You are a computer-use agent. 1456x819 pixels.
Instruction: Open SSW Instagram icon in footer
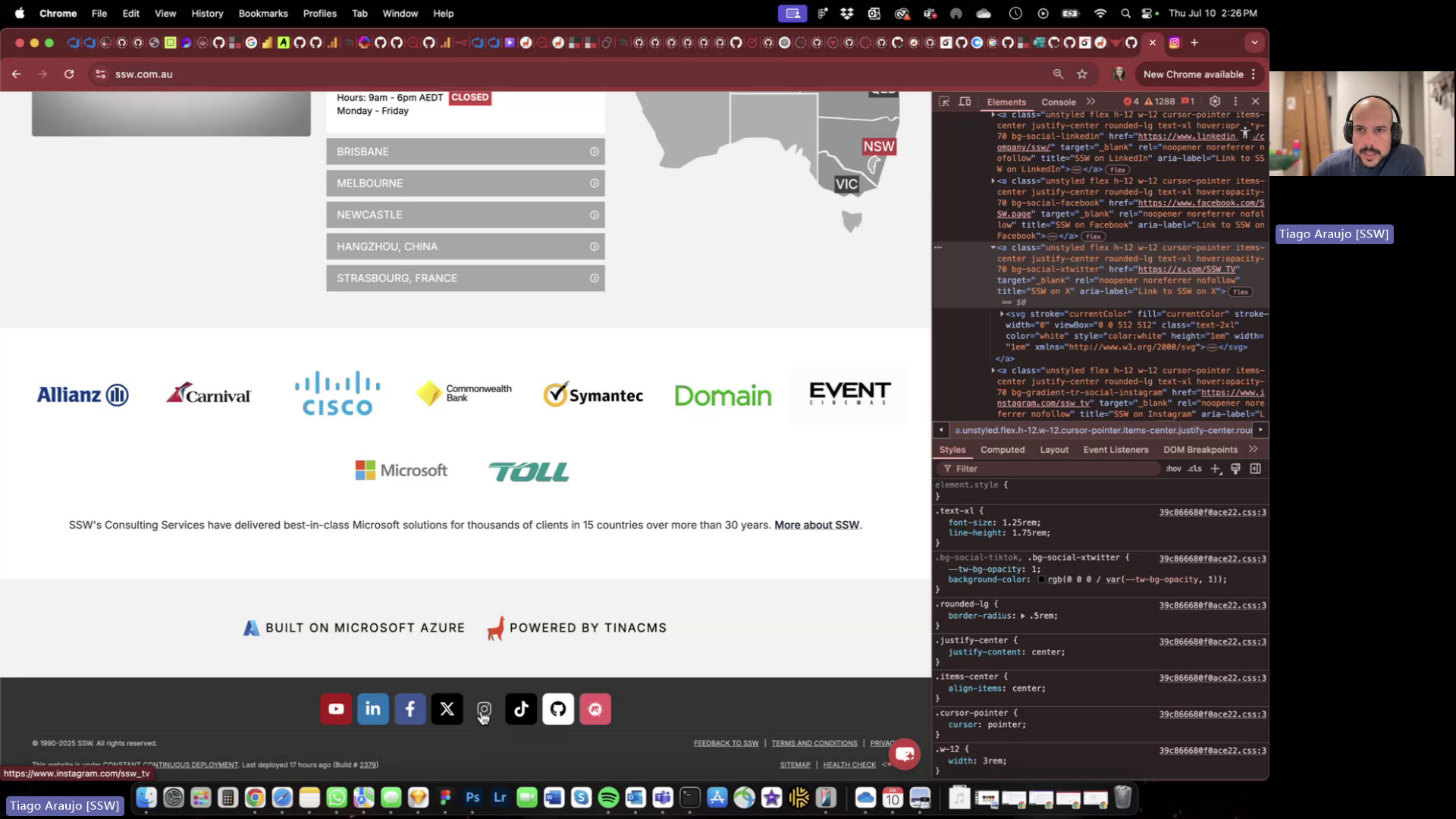click(484, 709)
